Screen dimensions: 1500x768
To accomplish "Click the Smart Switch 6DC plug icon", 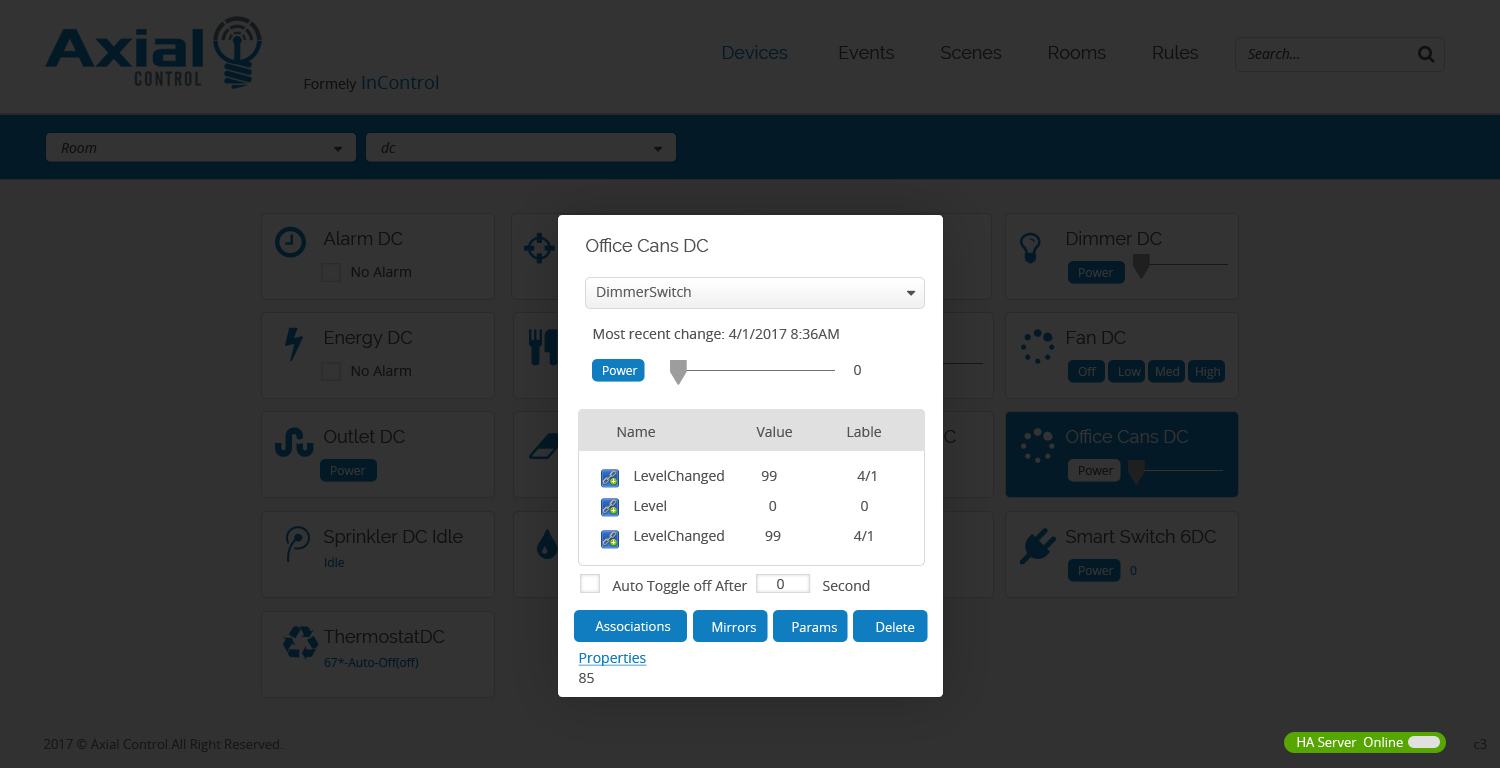I will pos(1037,546).
